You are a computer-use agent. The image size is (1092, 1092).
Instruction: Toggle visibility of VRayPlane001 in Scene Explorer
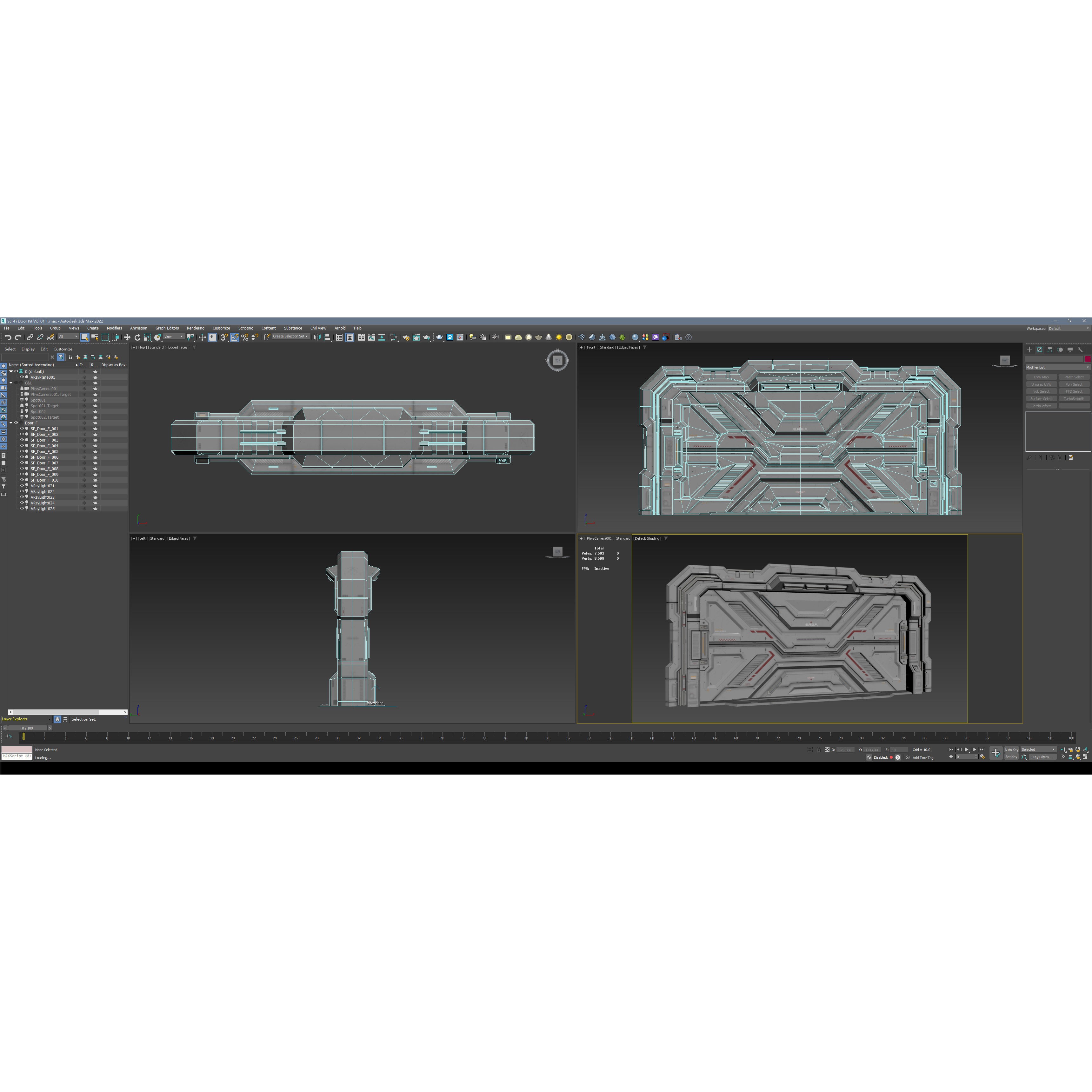click(22, 377)
